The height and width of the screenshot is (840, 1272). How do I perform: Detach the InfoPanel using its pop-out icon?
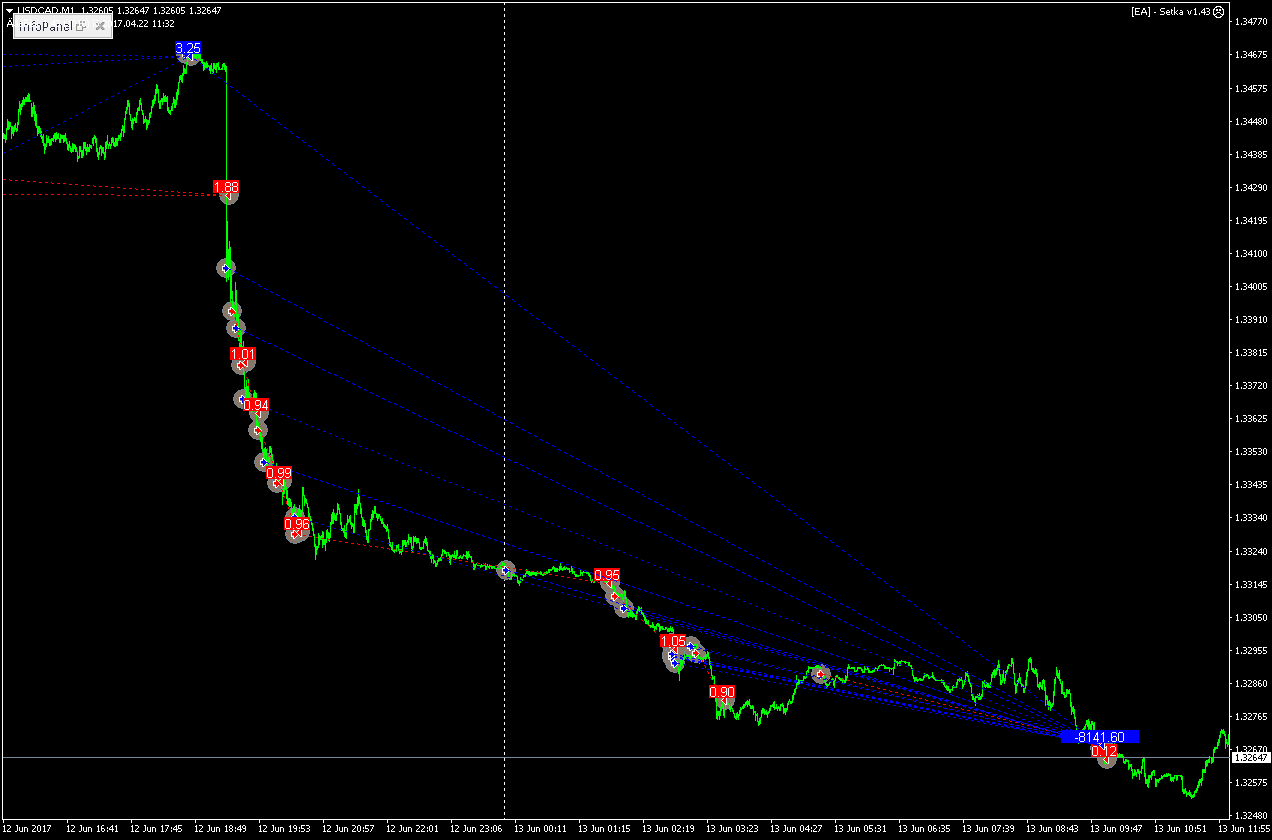coord(82,27)
